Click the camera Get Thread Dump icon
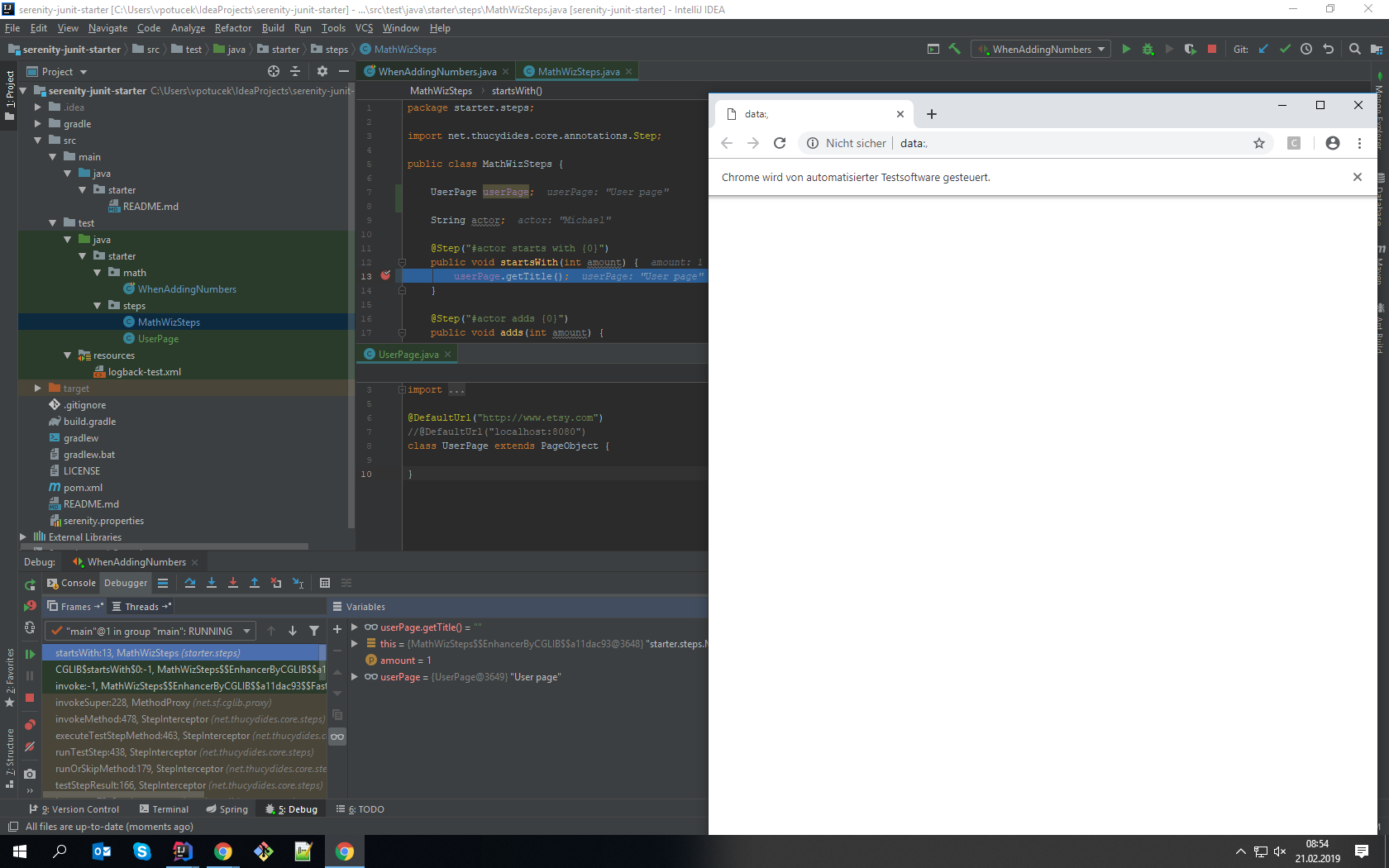 [30, 774]
